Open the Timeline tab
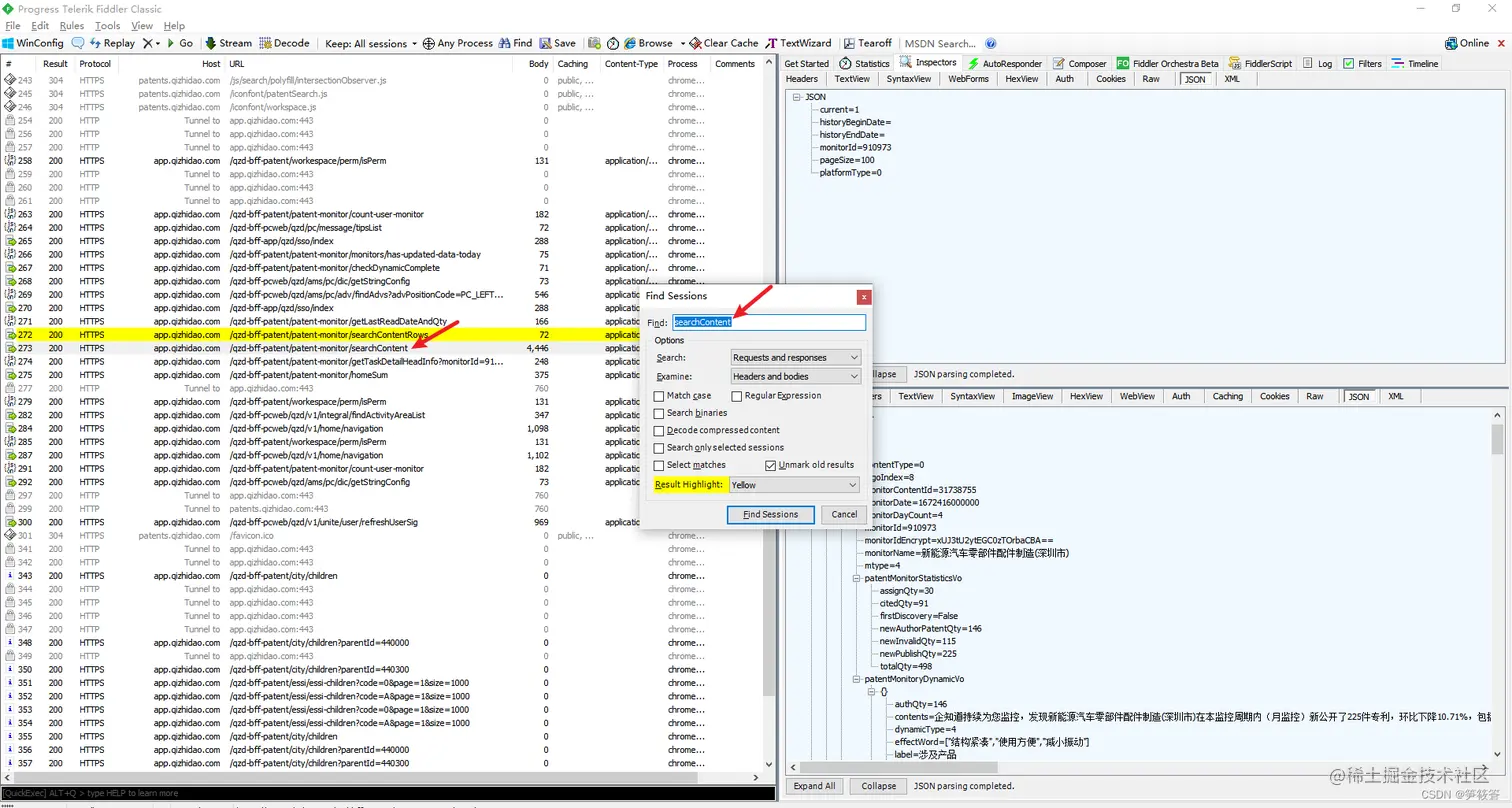1512x808 pixels. [x=1415, y=63]
